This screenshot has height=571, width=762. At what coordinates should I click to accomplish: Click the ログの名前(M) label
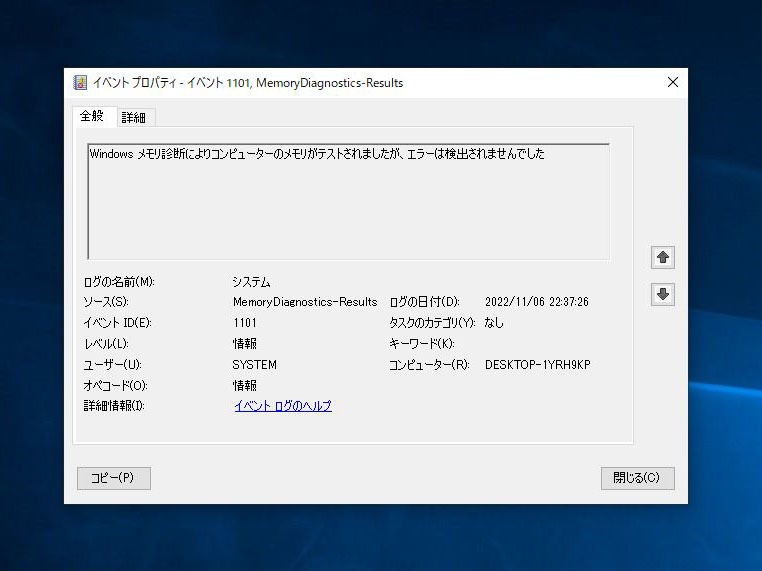[119, 282]
